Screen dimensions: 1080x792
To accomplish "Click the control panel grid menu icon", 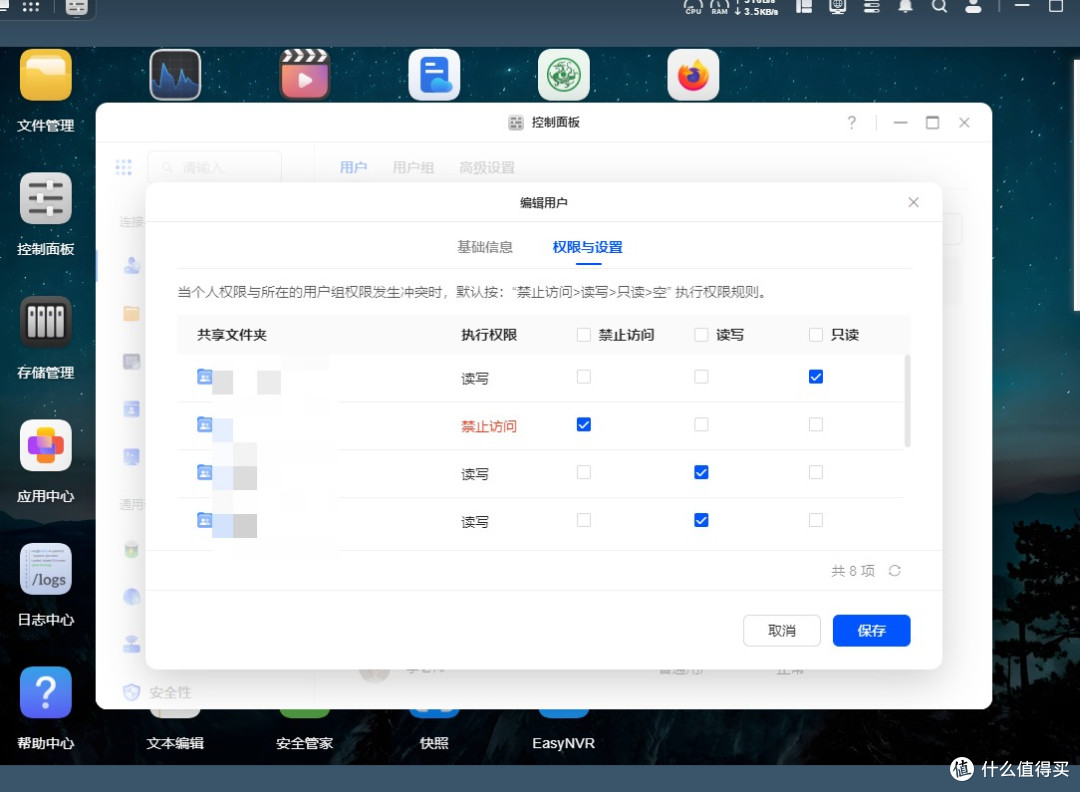I will coord(123,167).
